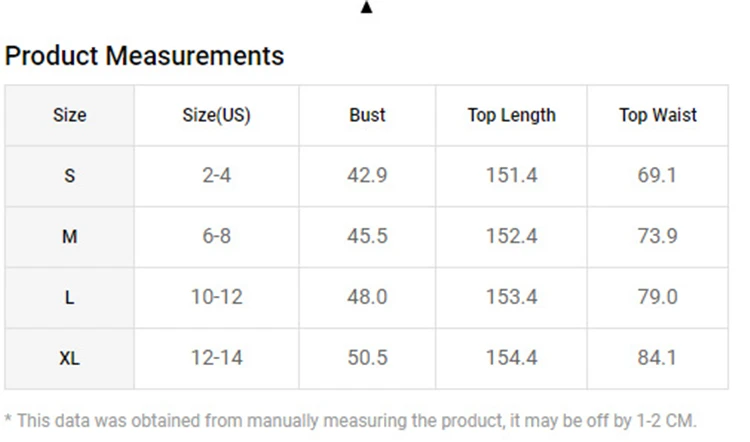The width and height of the screenshot is (750, 442).
Task: Click the 79.0 top waist value
Action: (x=658, y=297)
